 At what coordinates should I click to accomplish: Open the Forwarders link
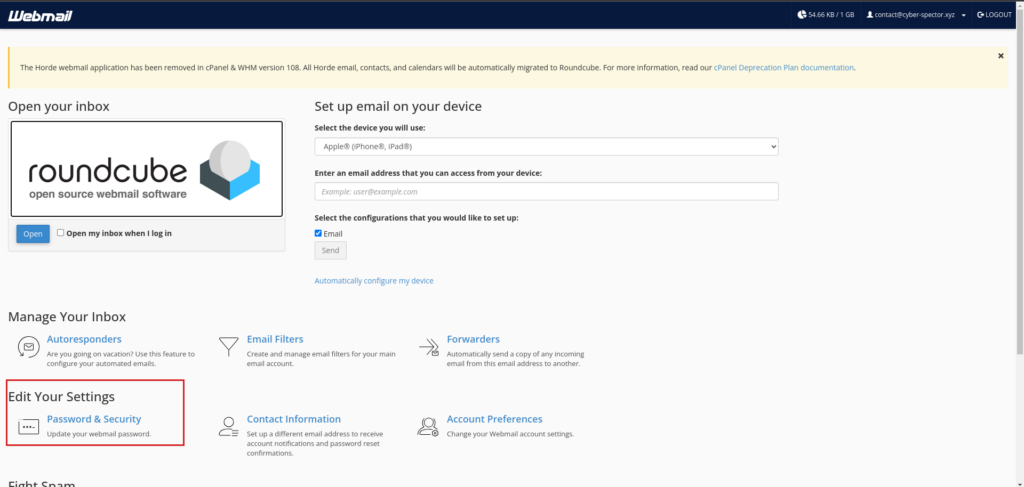tap(473, 339)
